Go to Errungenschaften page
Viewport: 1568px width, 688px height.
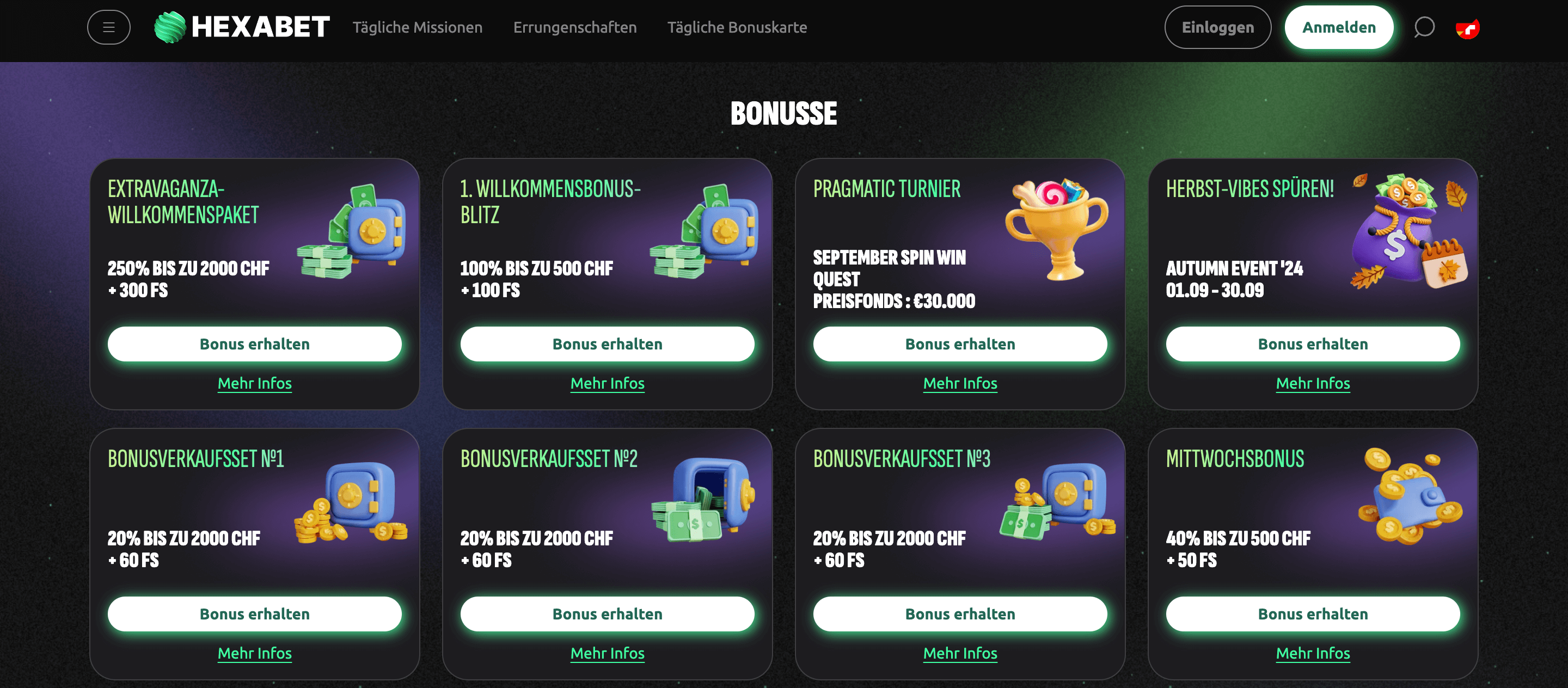(574, 27)
